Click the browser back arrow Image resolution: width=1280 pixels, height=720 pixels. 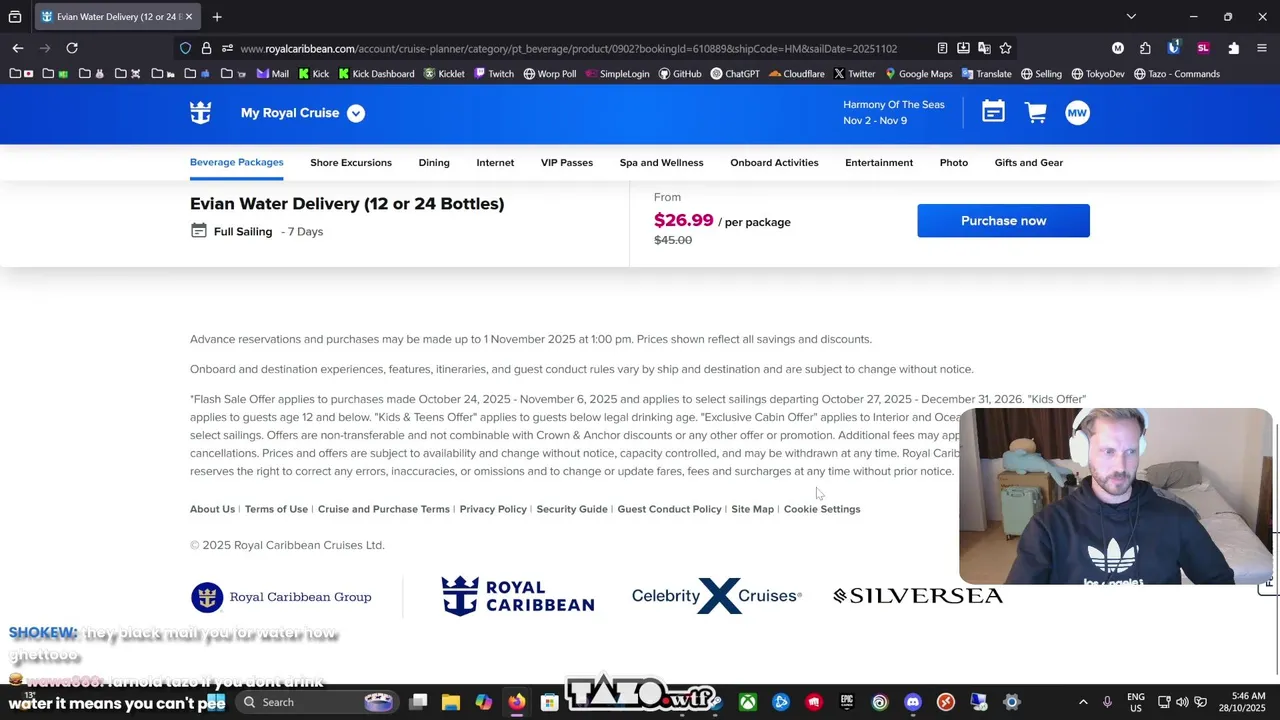tap(18, 48)
